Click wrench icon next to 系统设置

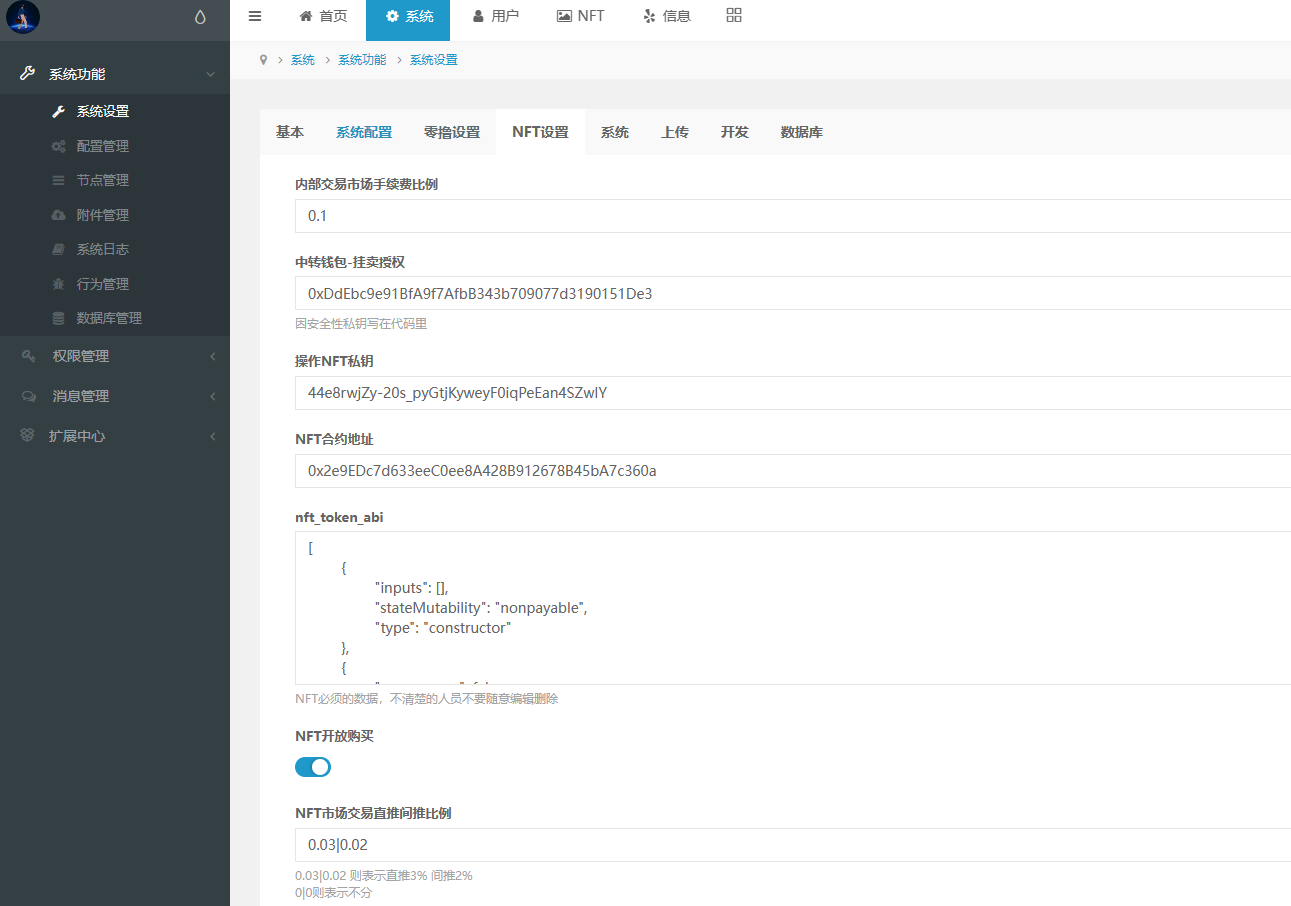(x=58, y=112)
